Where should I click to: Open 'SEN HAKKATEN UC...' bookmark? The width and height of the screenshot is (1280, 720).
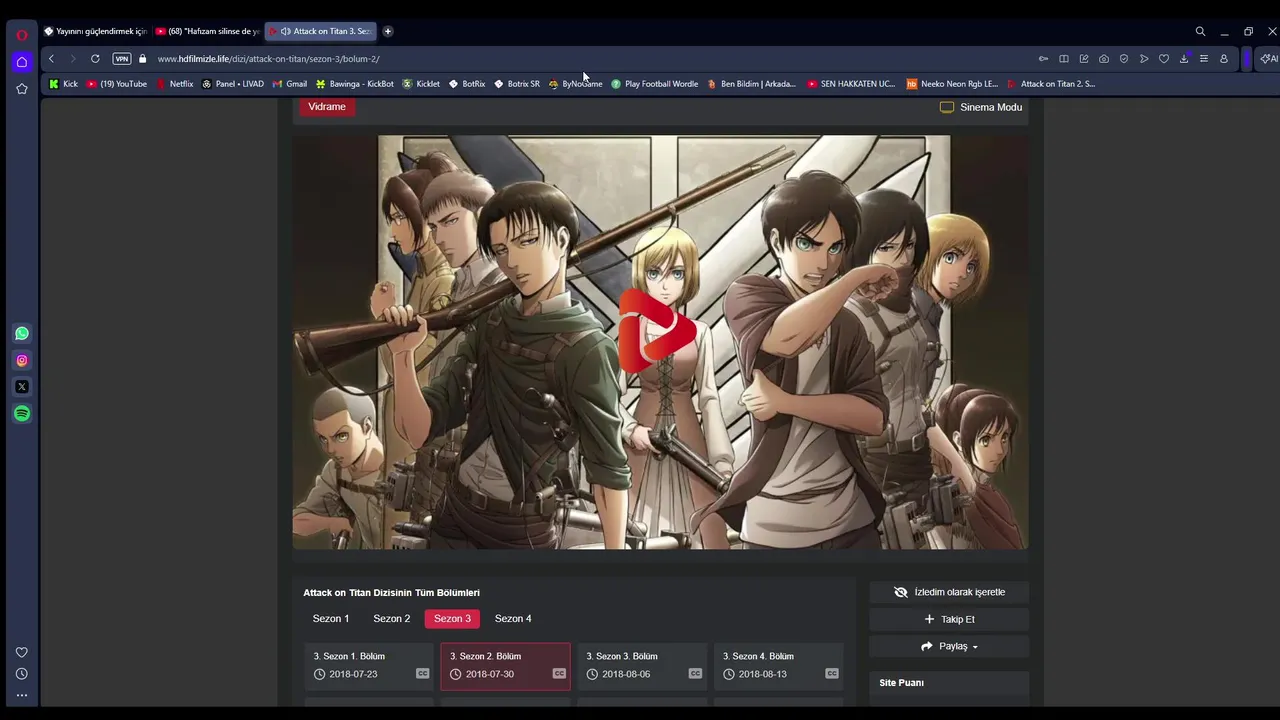coord(851,84)
